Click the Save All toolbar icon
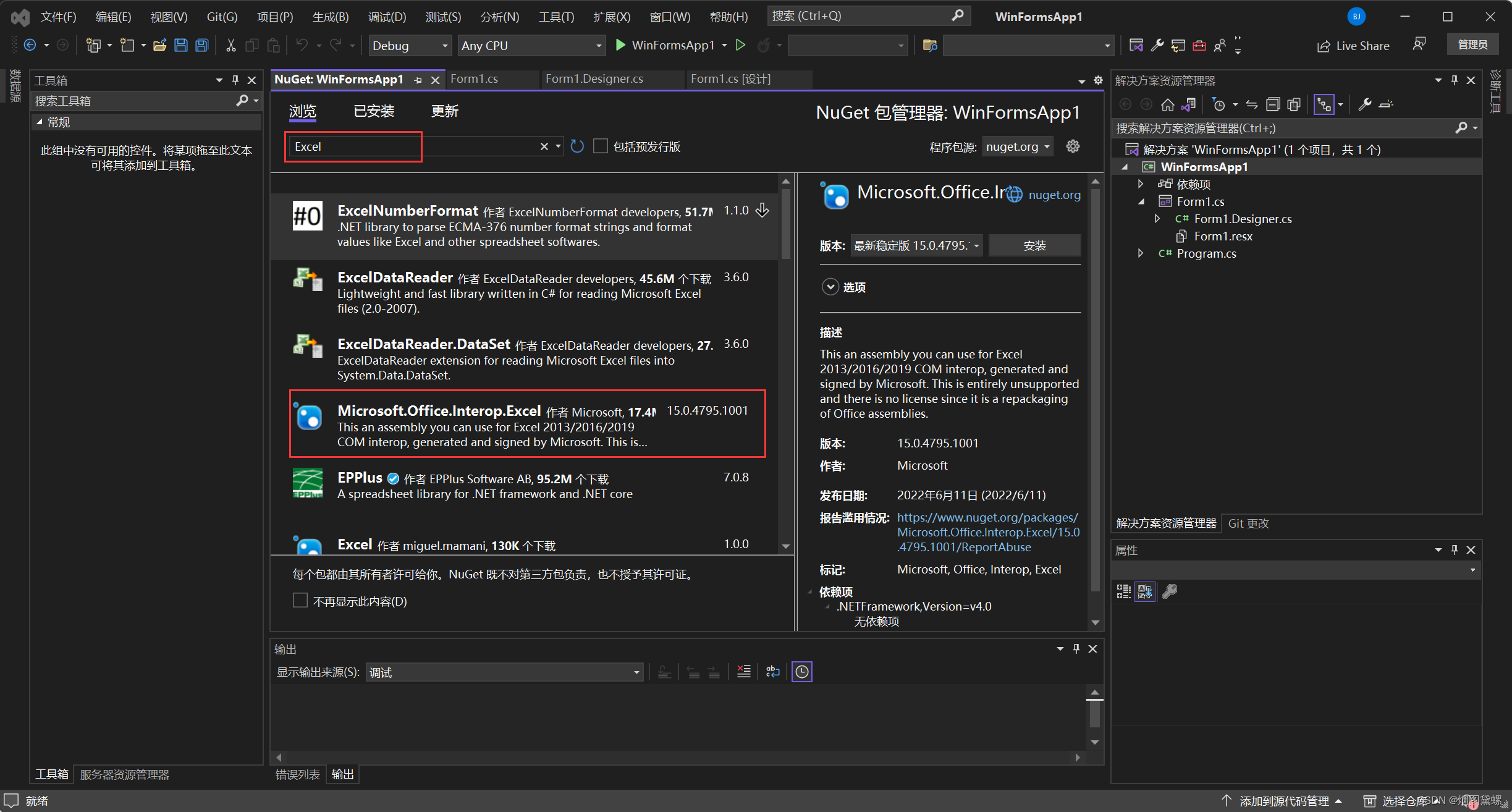 (x=202, y=45)
